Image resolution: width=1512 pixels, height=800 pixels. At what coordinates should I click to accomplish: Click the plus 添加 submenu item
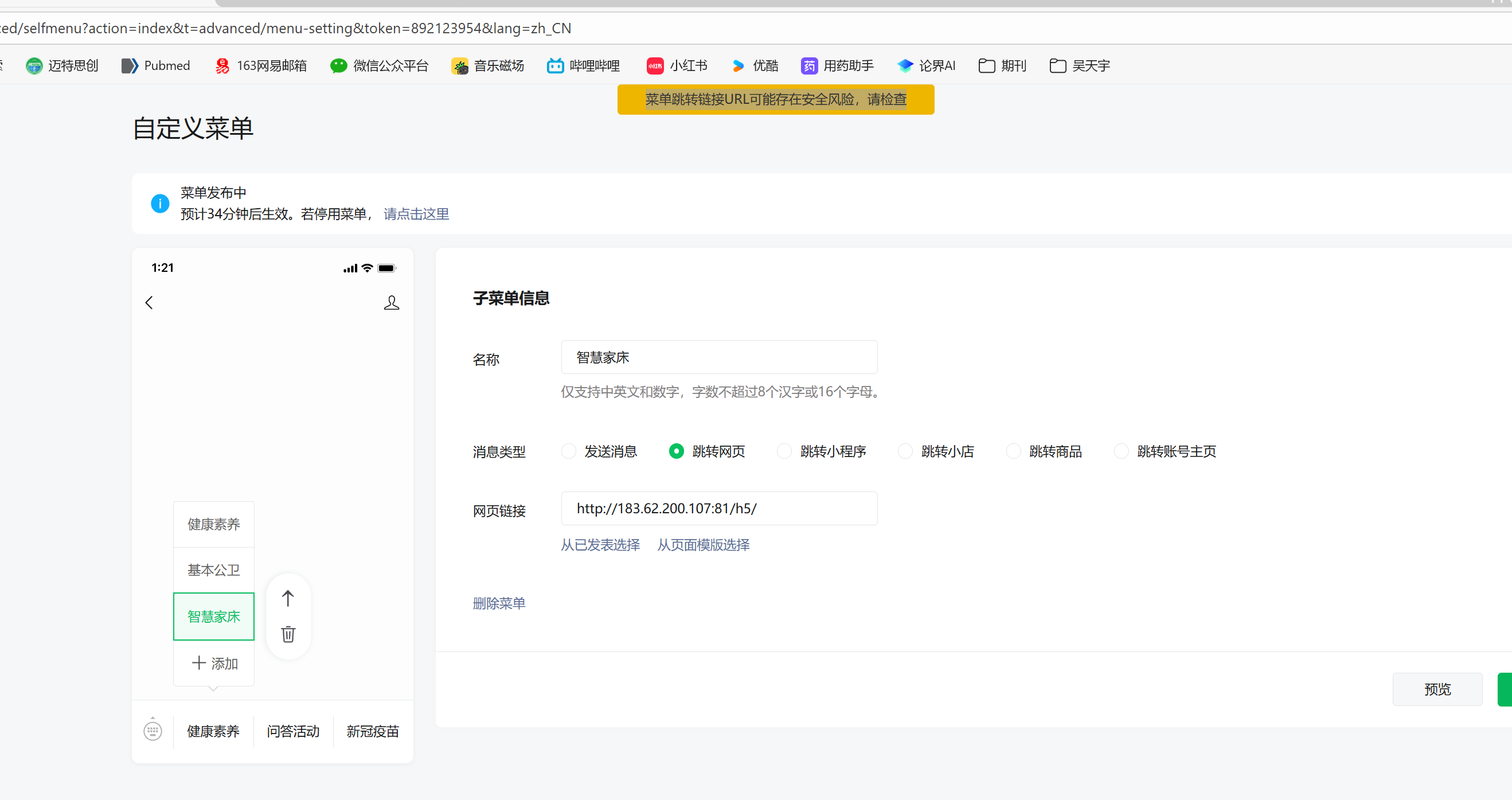(x=214, y=664)
